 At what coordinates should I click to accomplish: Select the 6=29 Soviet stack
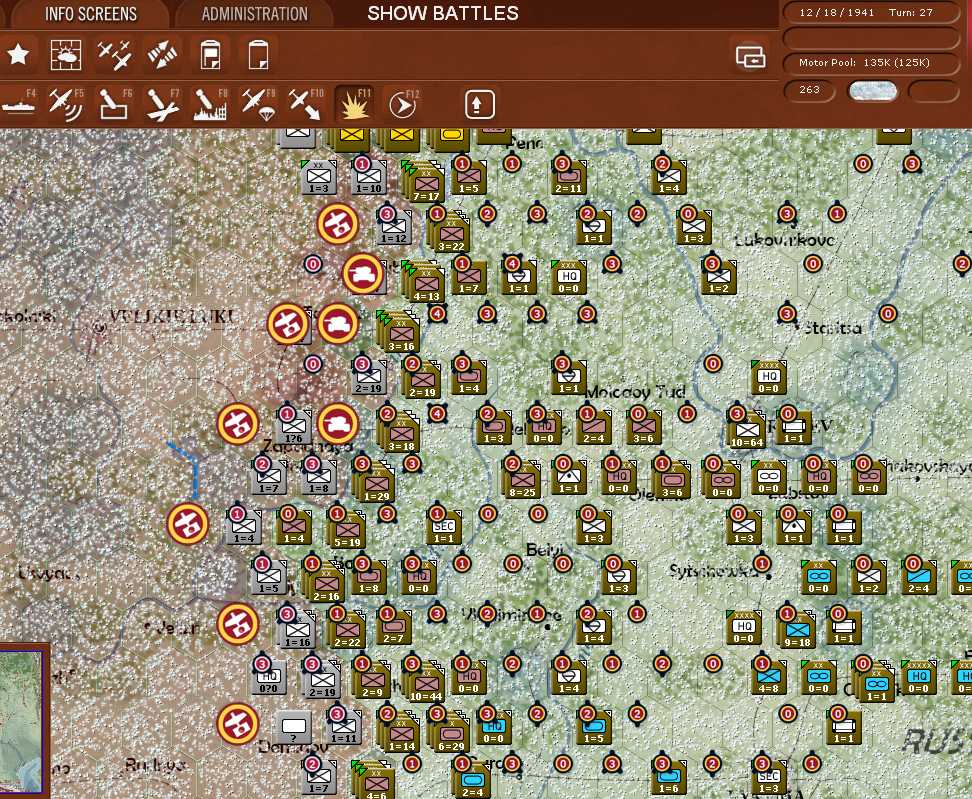(x=451, y=735)
